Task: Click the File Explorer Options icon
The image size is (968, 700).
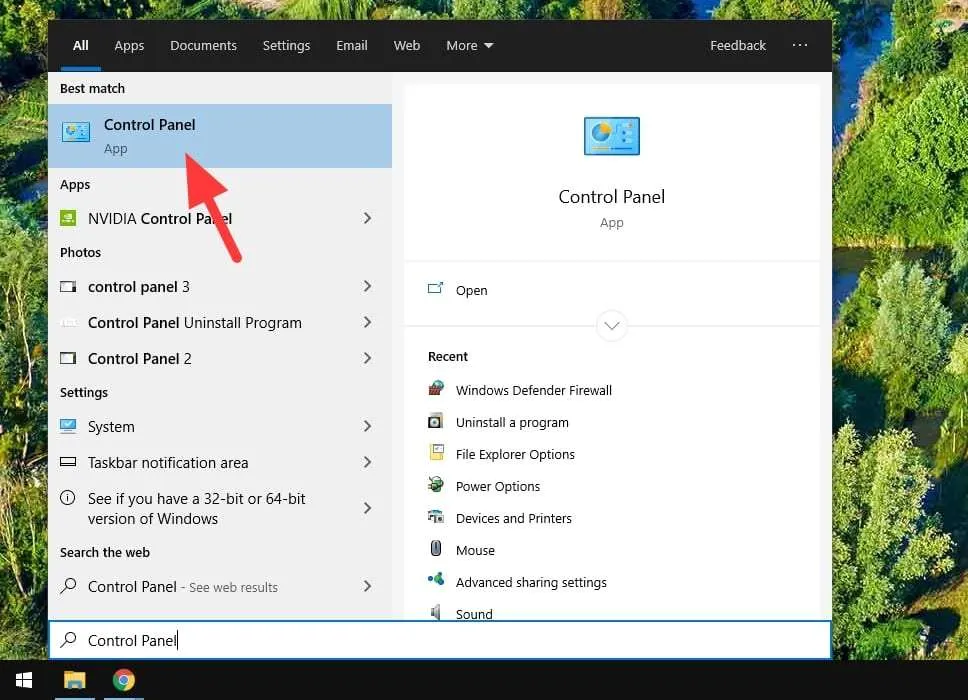Action: [x=436, y=452]
